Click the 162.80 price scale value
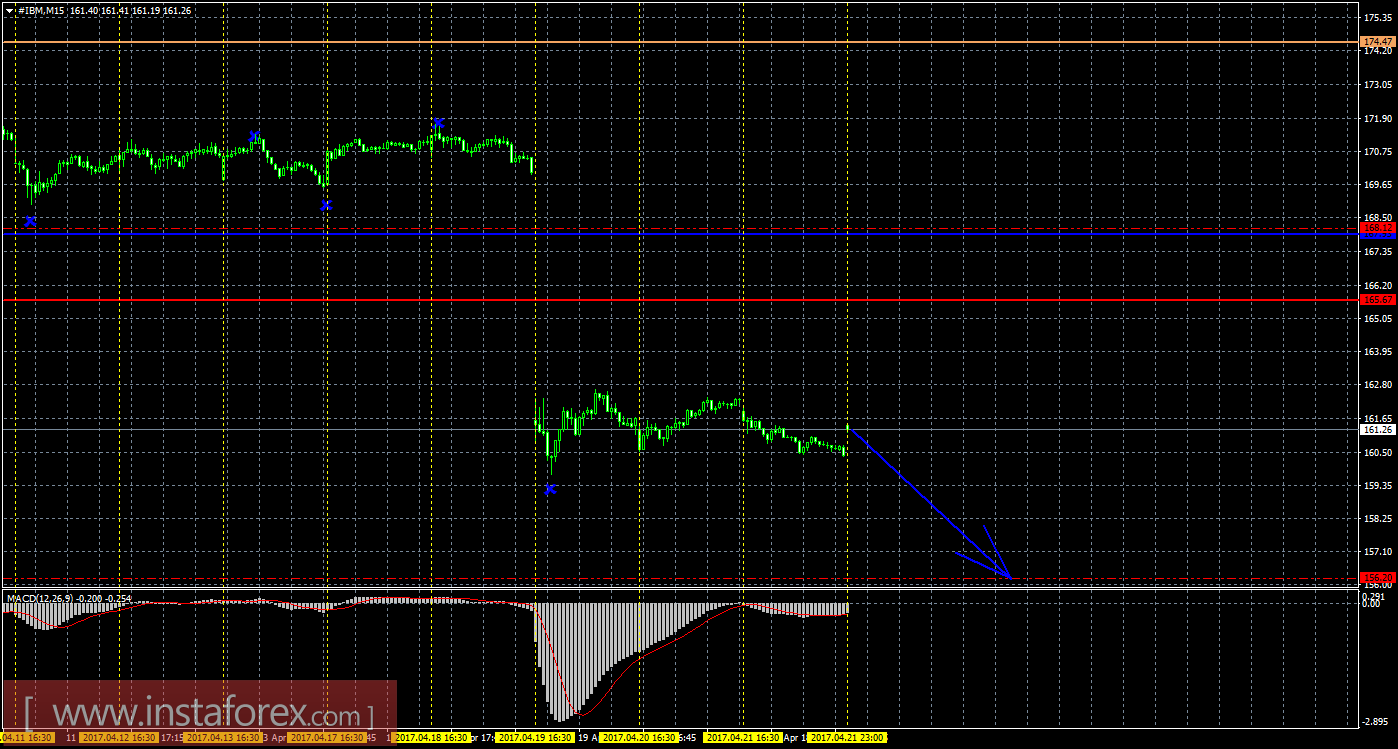Viewport: 1398px width, 749px height. (1376, 385)
